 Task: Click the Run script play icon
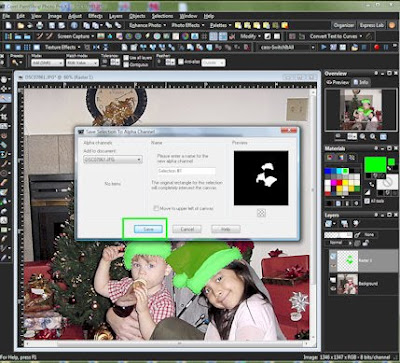click(x=324, y=47)
